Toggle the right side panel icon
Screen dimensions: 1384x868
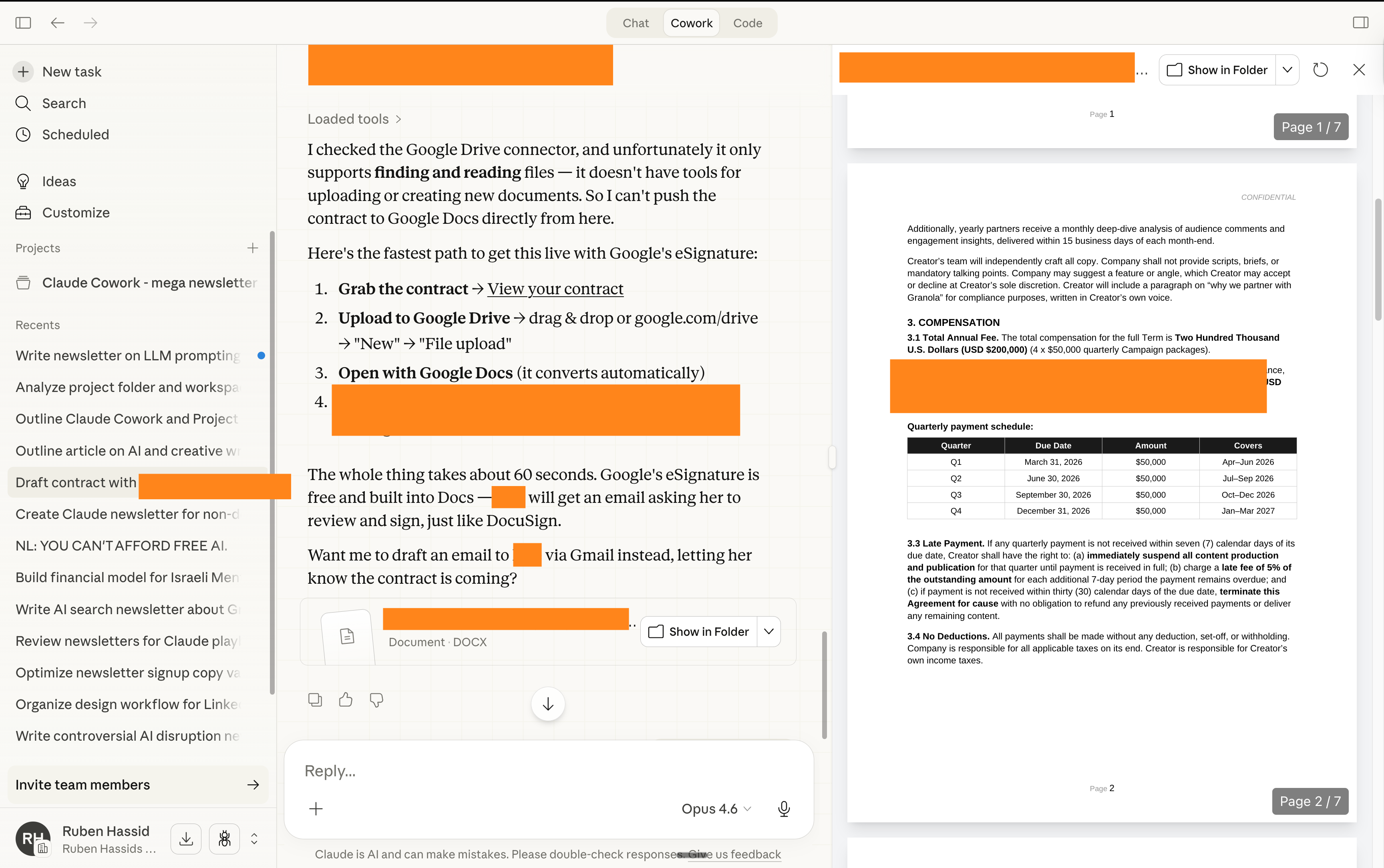[1360, 23]
